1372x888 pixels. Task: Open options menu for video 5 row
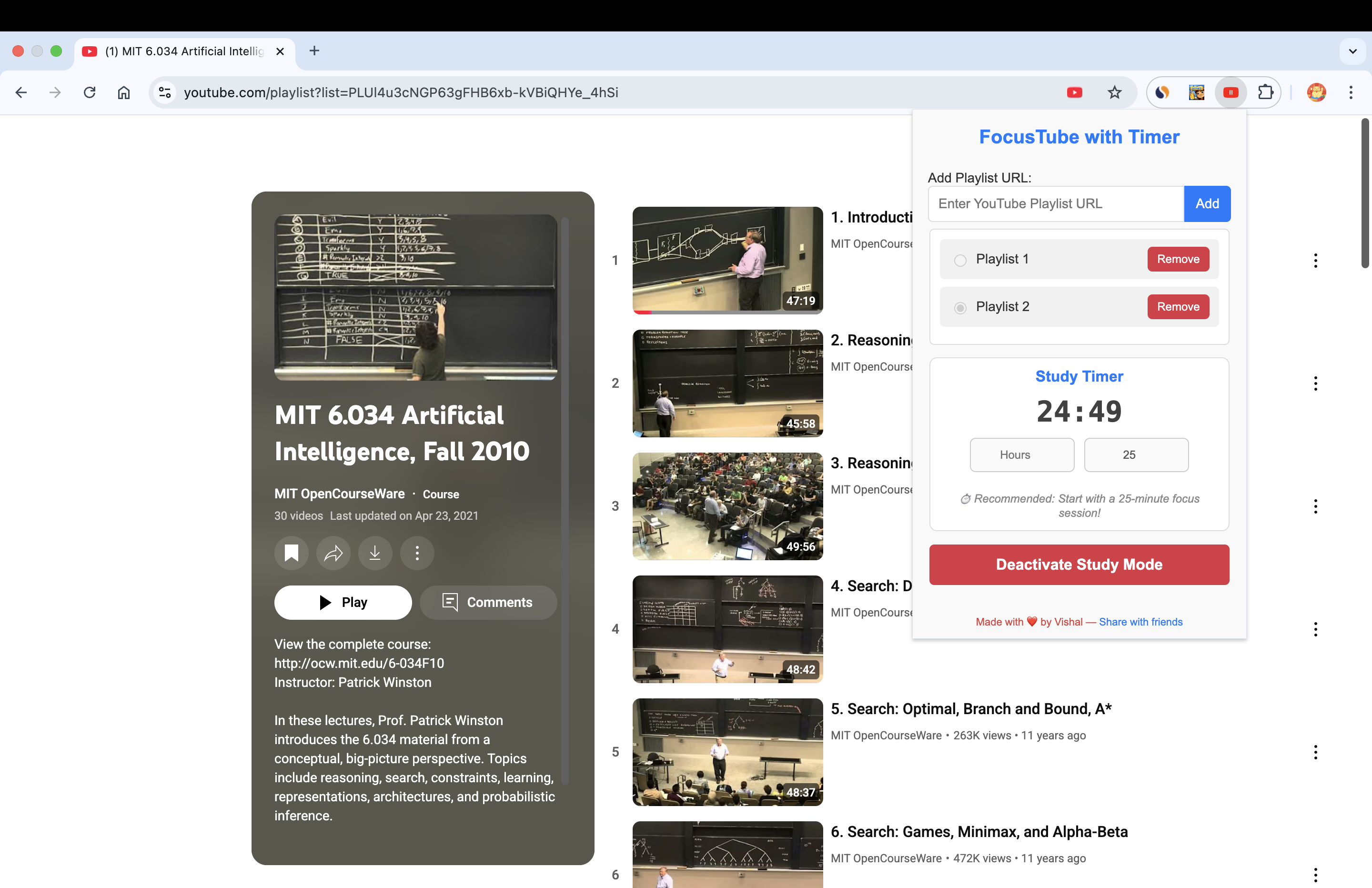pos(1315,752)
